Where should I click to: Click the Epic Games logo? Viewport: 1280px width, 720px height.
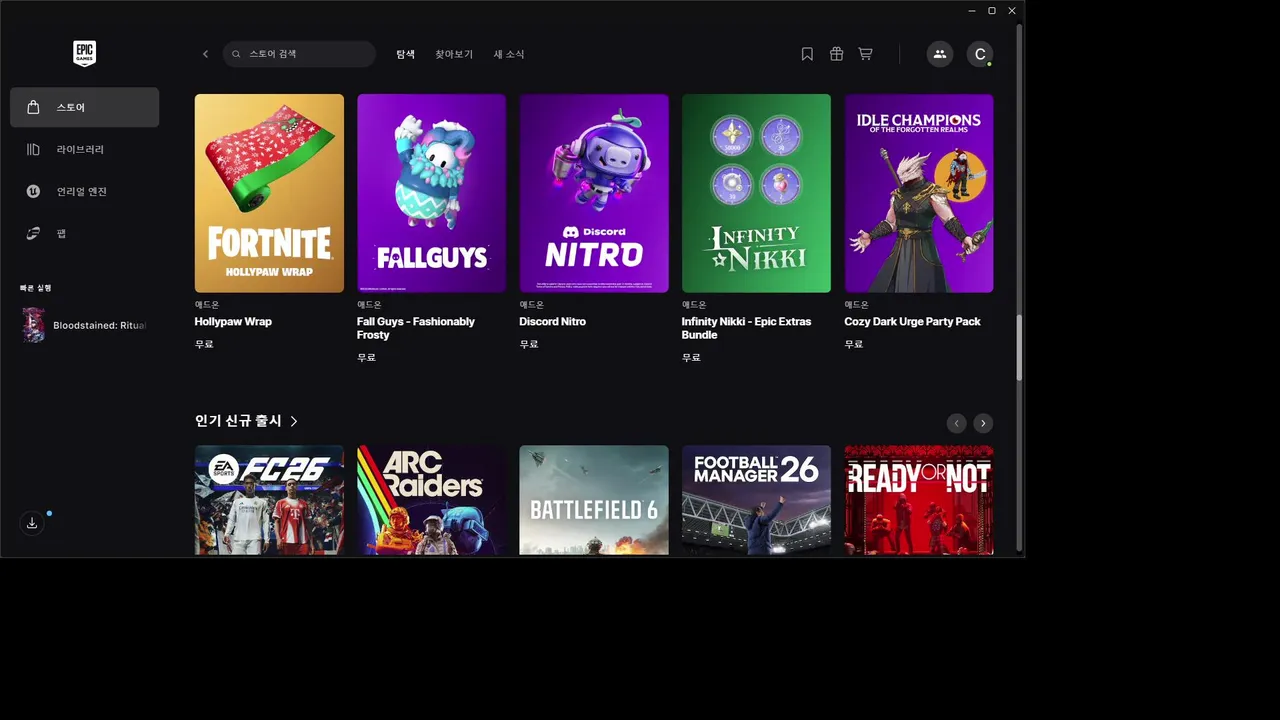[85, 53]
